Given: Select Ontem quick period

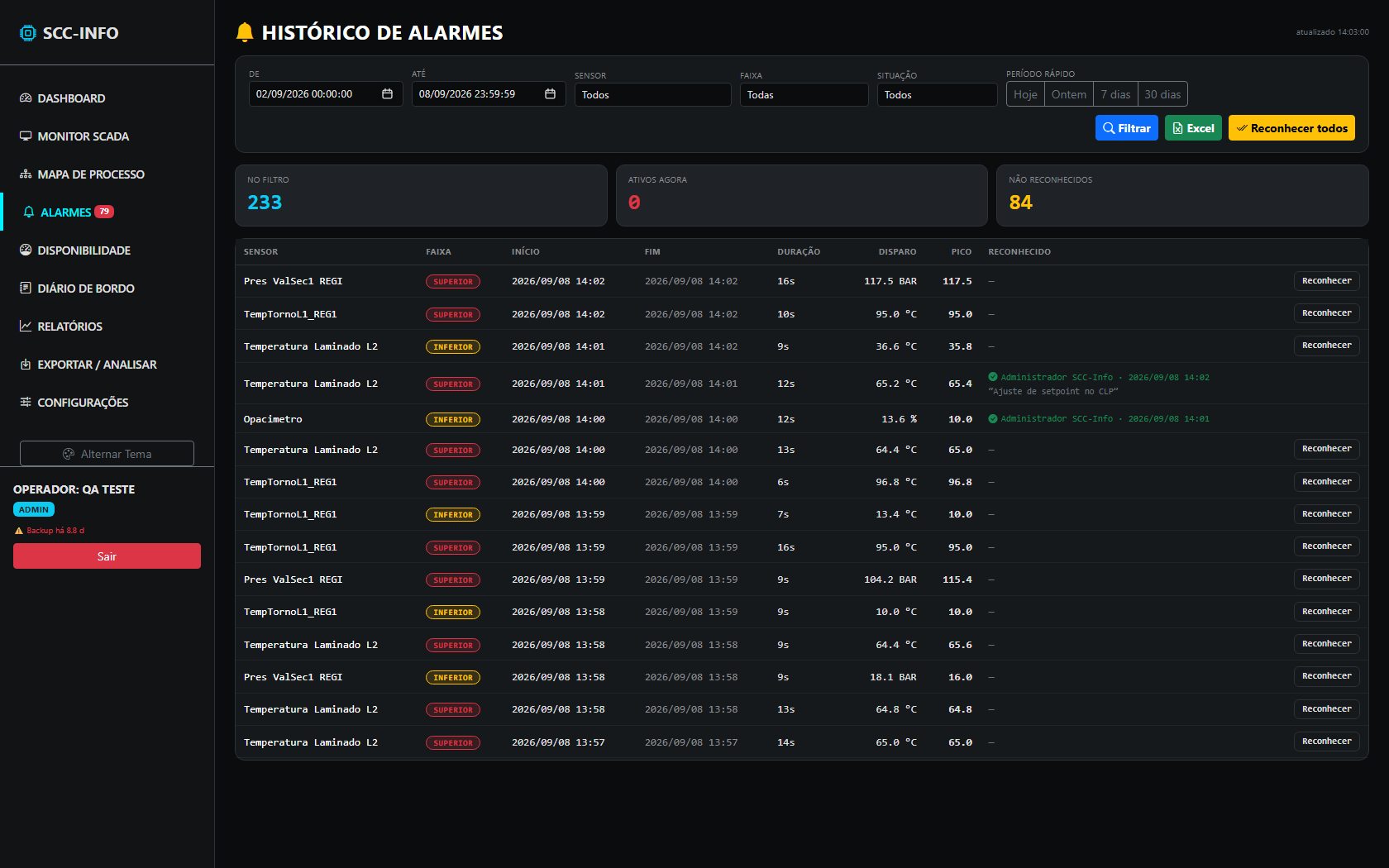Looking at the screenshot, I should [1069, 94].
